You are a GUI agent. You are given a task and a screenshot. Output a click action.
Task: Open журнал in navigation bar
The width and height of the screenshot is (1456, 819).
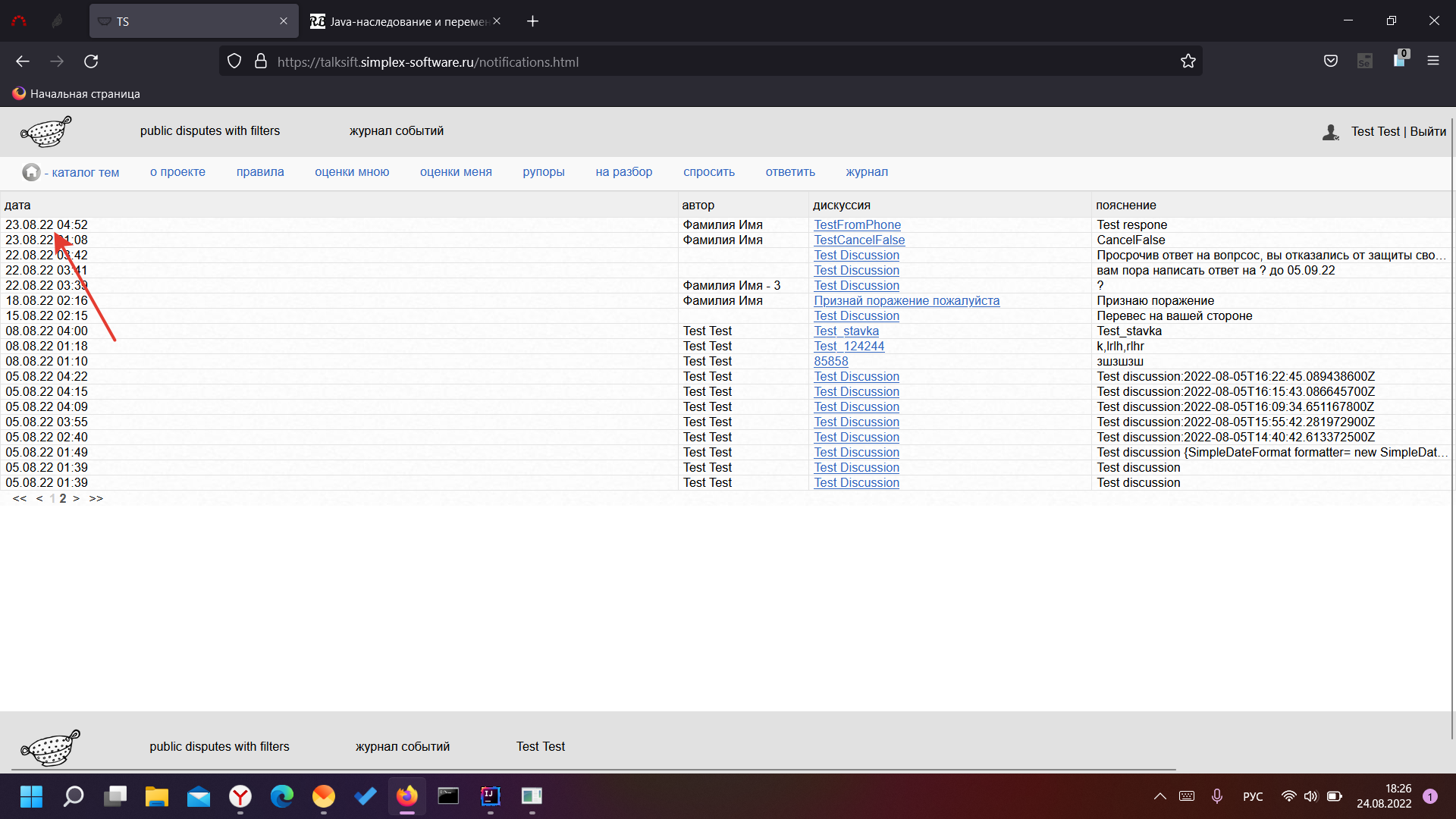[x=867, y=172]
